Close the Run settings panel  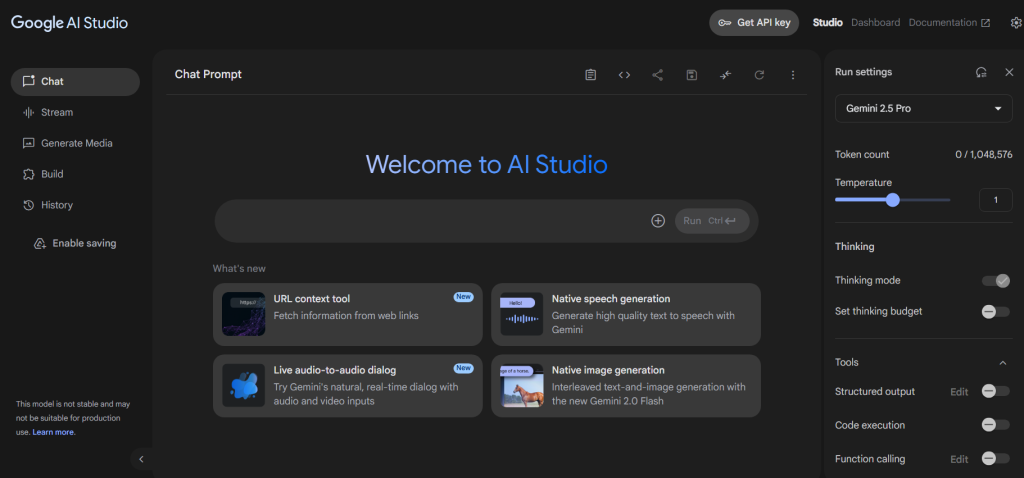pyautogui.click(x=1009, y=72)
